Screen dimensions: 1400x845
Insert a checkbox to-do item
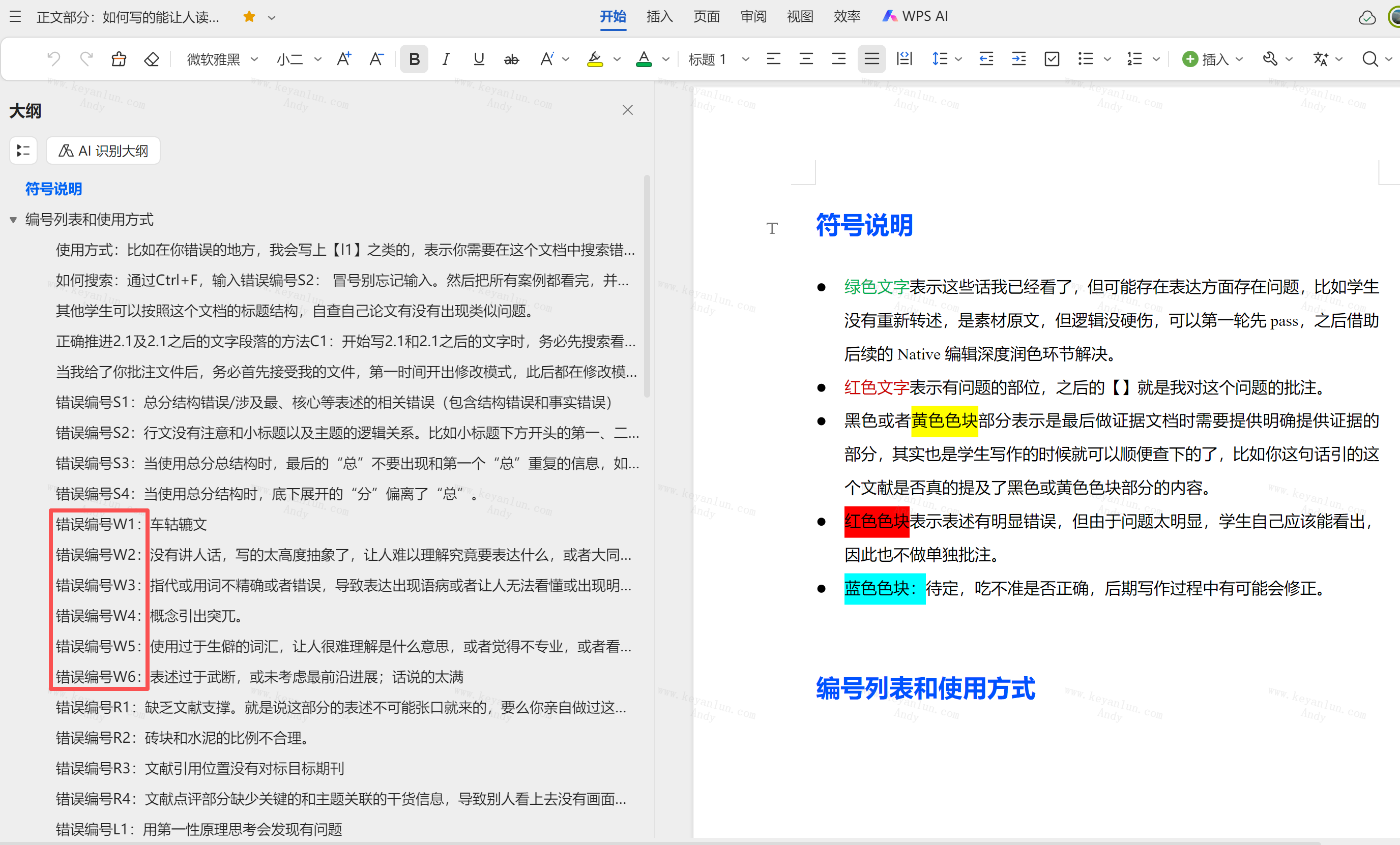(x=1052, y=59)
